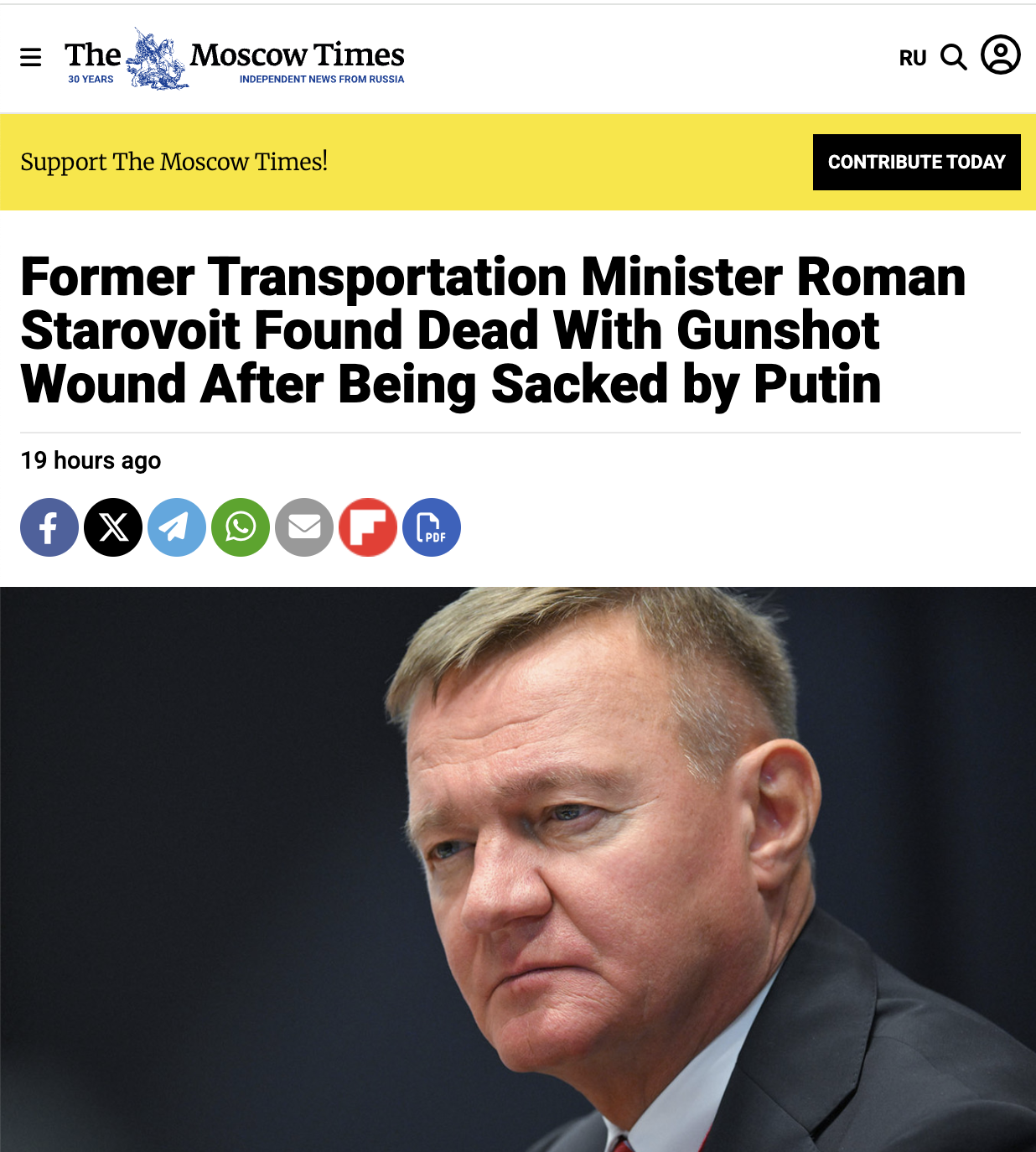1036x1152 pixels.
Task: Send the article by email
Action: tap(304, 527)
